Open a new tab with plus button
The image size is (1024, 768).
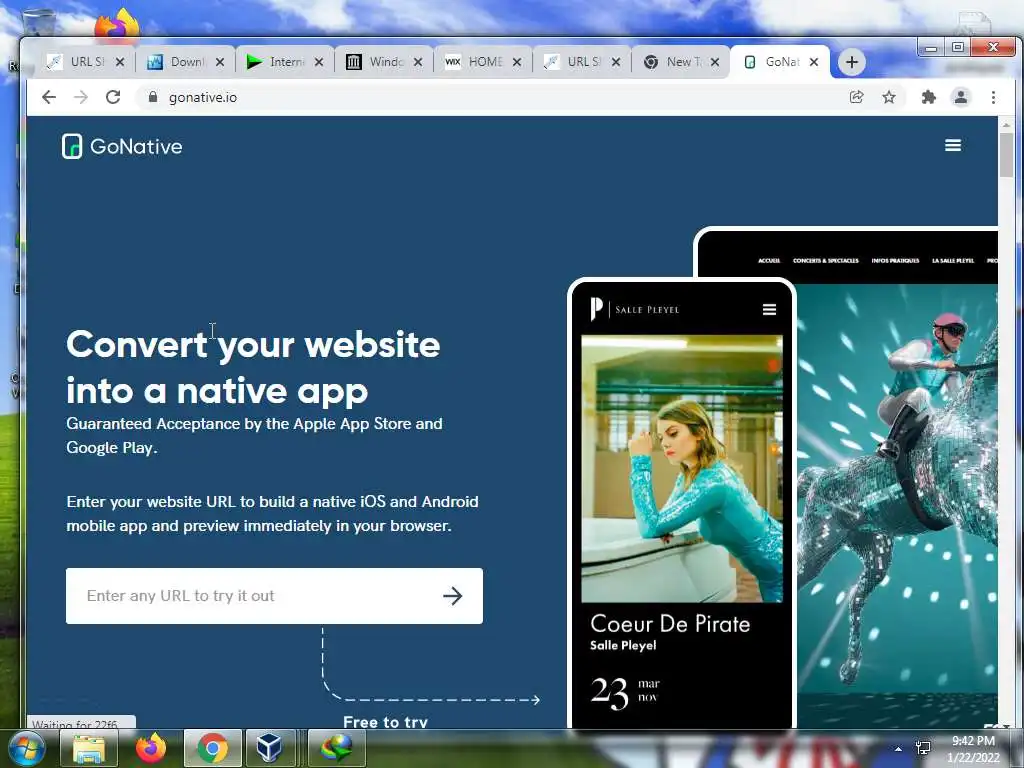coord(852,62)
